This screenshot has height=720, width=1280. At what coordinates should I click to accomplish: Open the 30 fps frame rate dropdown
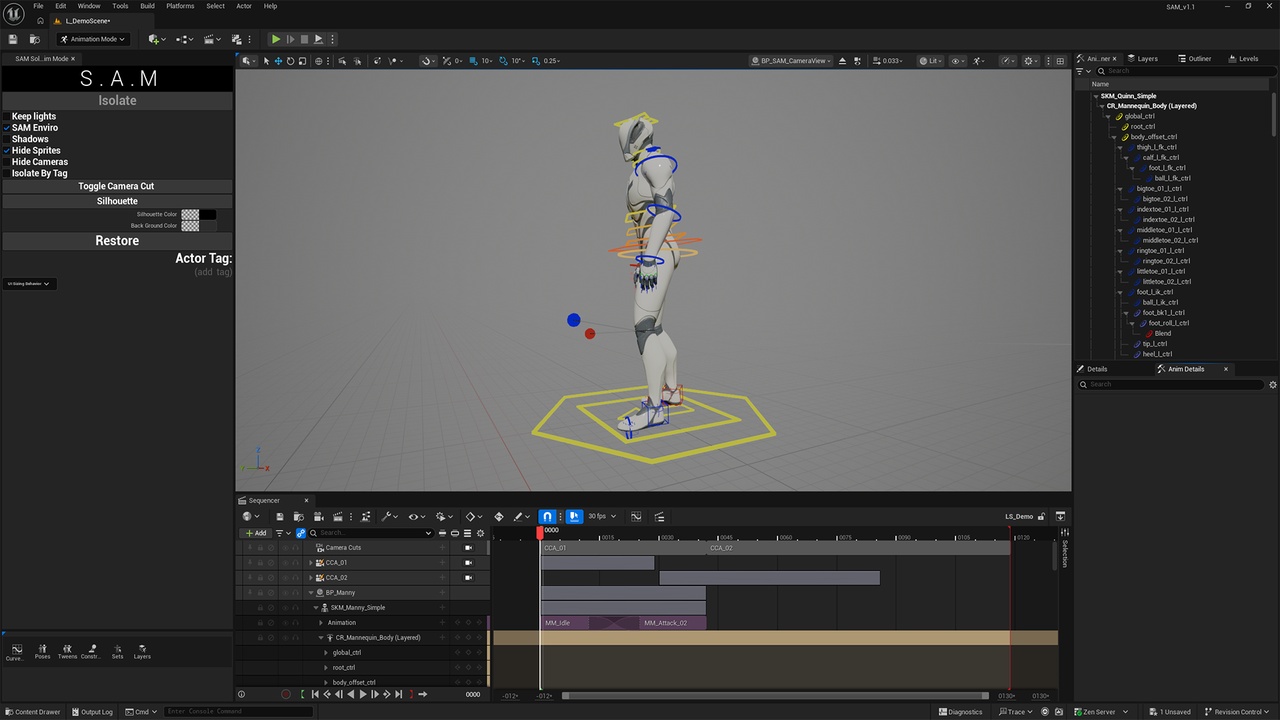coord(602,517)
